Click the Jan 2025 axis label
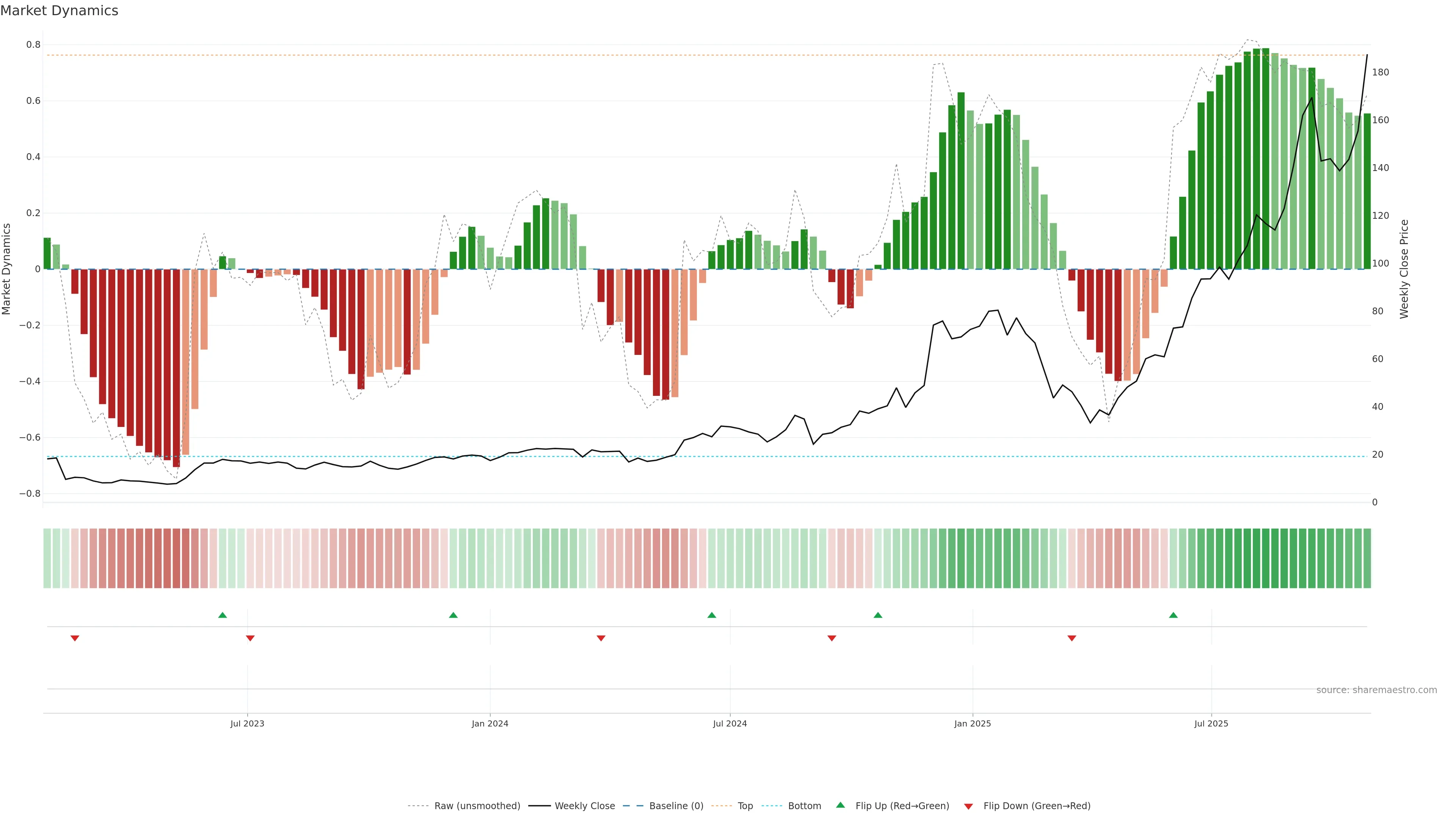 (972, 723)
